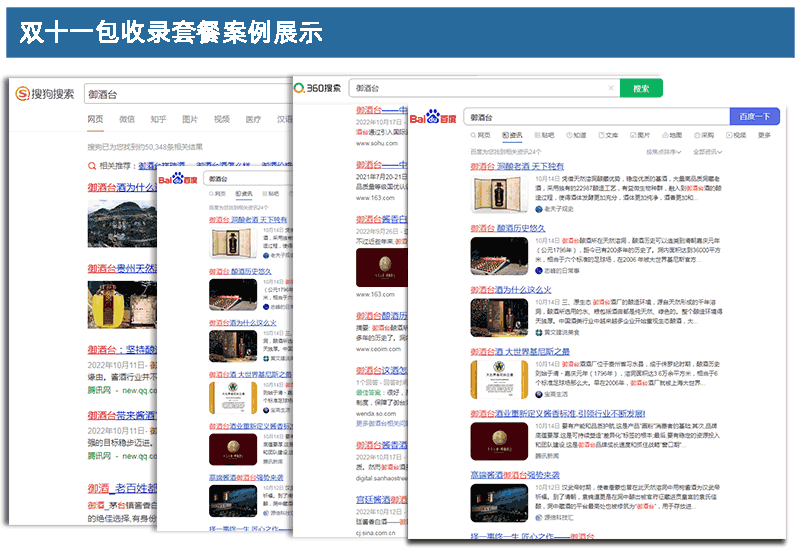Click dark red gold coin thumbnail in front Baidu
Viewport: 800px width, 554px height.
tap(499, 441)
